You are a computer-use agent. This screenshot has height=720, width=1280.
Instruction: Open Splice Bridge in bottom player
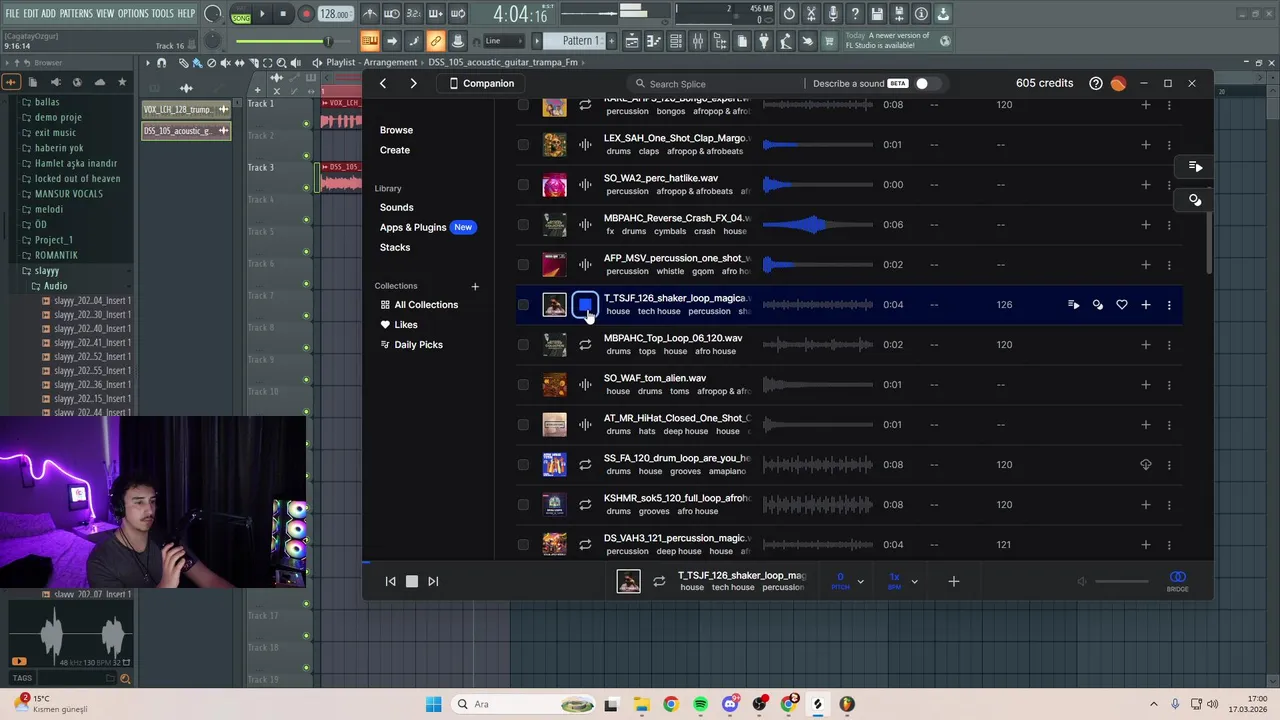[1178, 581]
